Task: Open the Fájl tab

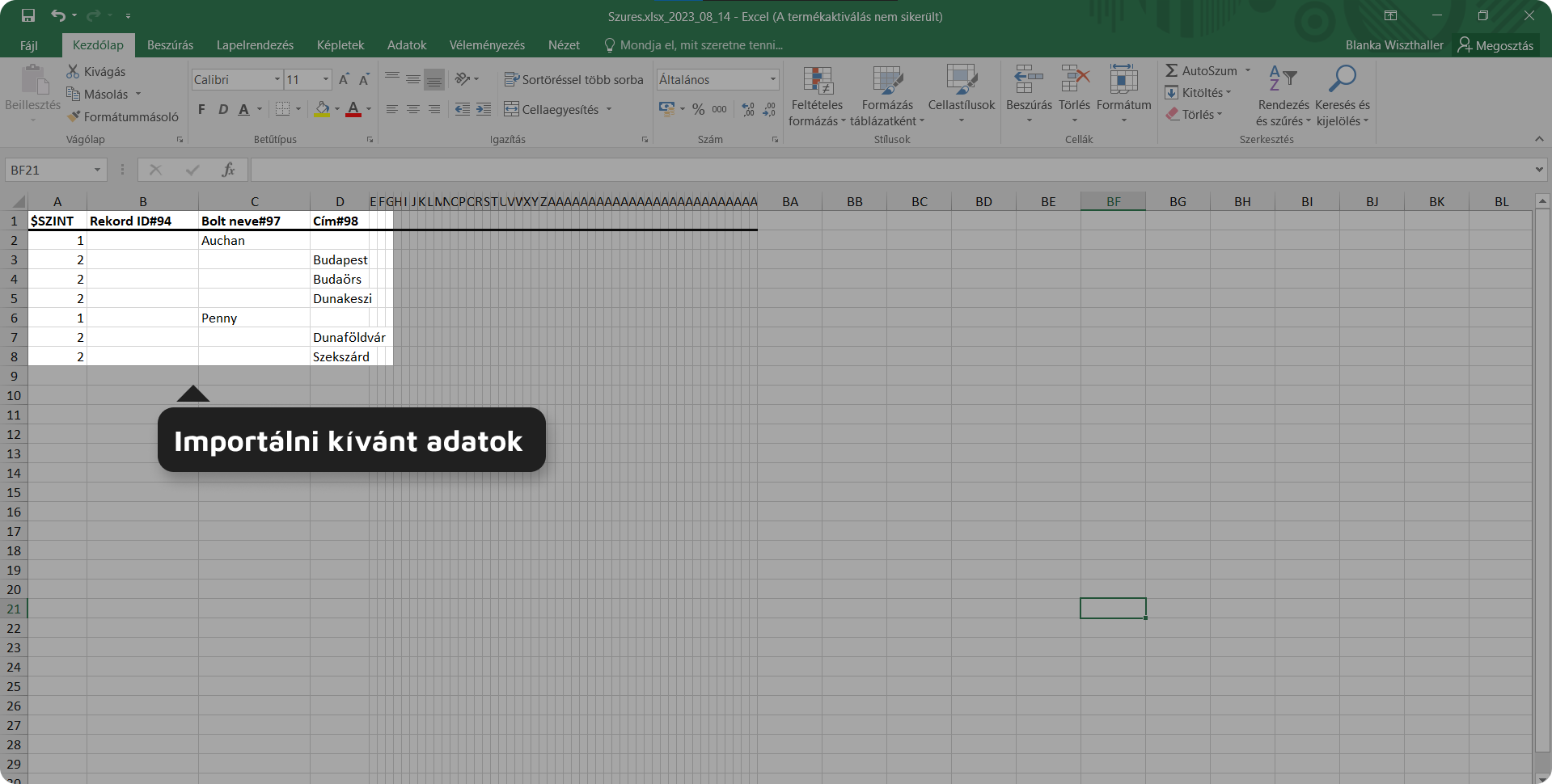Action: click(x=29, y=45)
